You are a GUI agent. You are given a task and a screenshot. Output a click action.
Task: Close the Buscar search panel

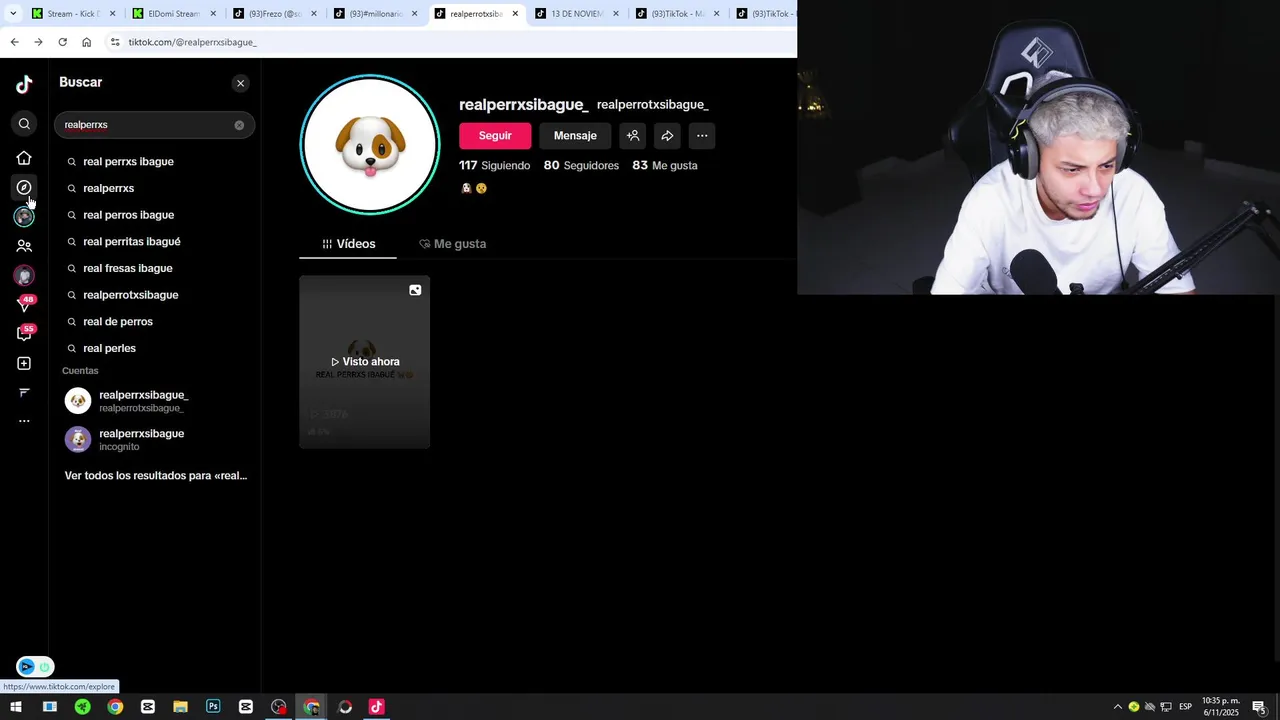240,83
